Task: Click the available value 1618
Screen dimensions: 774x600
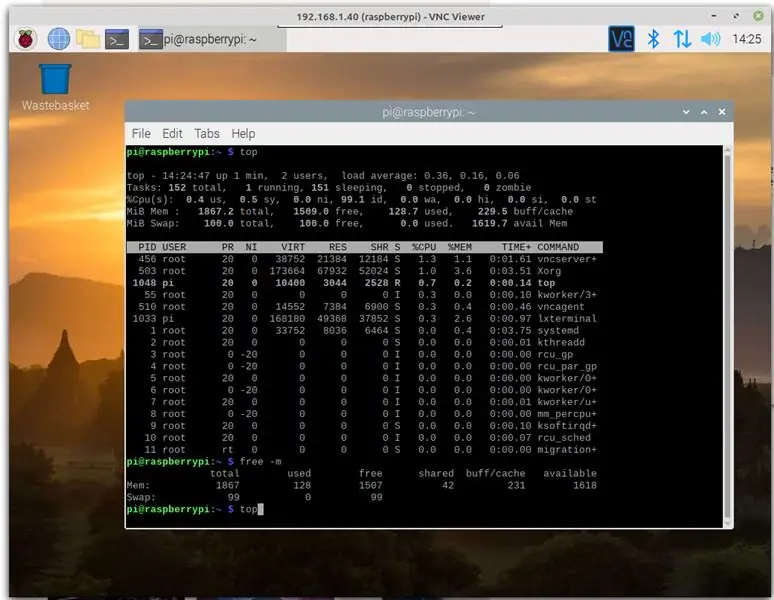Action: tap(584, 486)
